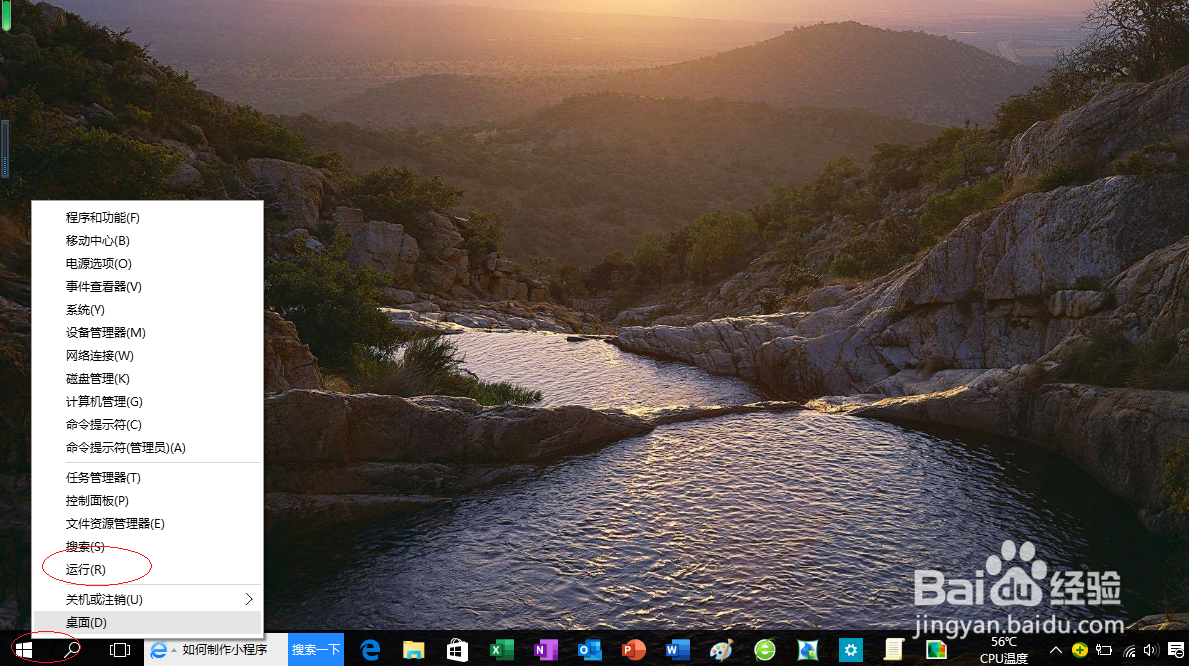Launch Word from taskbar
The width and height of the screenshot is (1189, 666).
[x=677, y=650]
